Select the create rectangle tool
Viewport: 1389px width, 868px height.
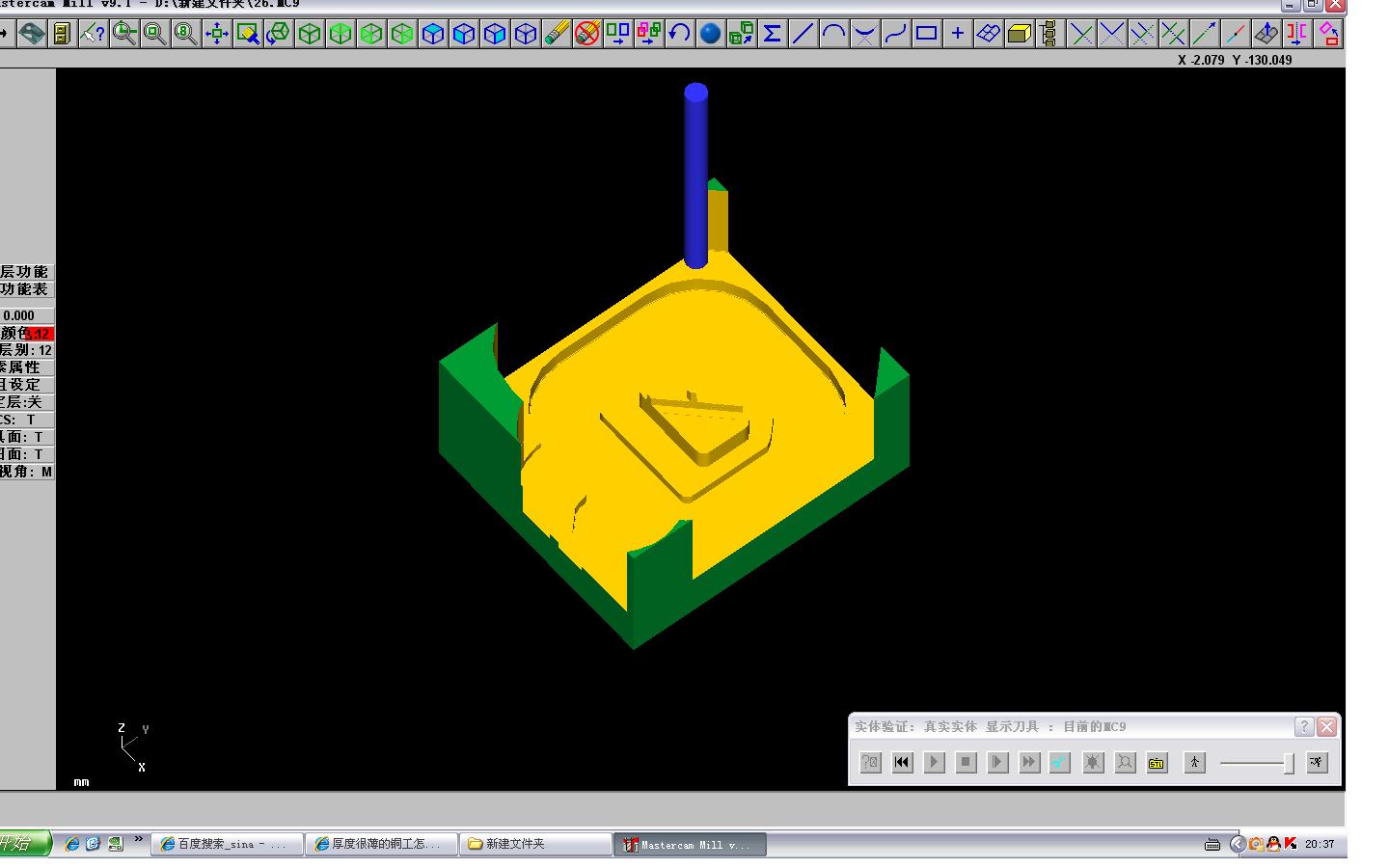(927, 34)
